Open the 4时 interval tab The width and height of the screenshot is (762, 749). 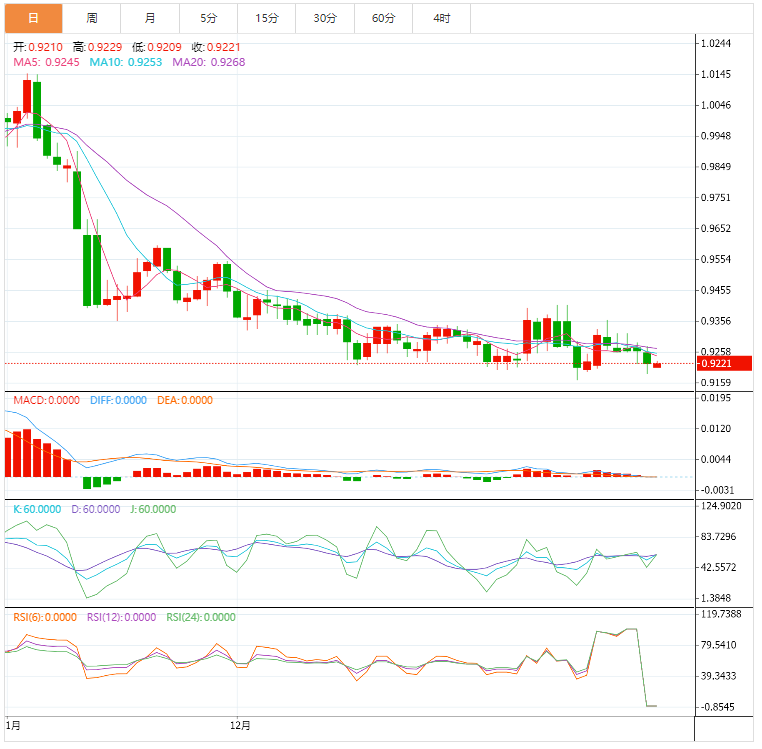click(x=442, y=18)
